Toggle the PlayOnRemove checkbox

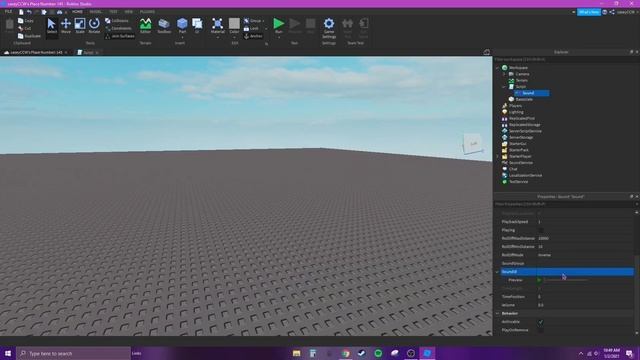tap(540, 330)
